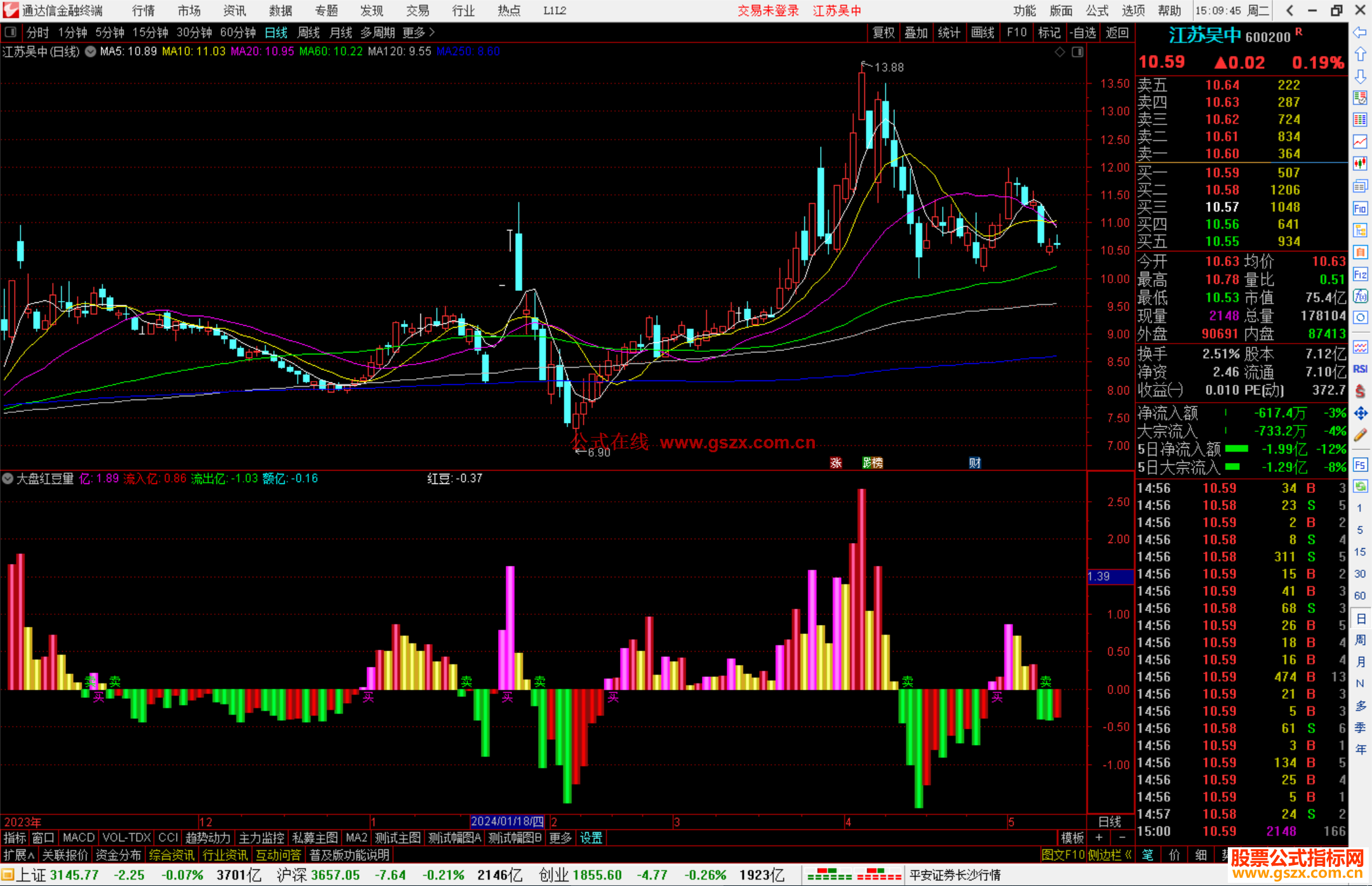Screen dimensions: 1372x886
Task: Click the 设置 link in indicator bar
Action: pyautogui.click(x=591, y=838)
